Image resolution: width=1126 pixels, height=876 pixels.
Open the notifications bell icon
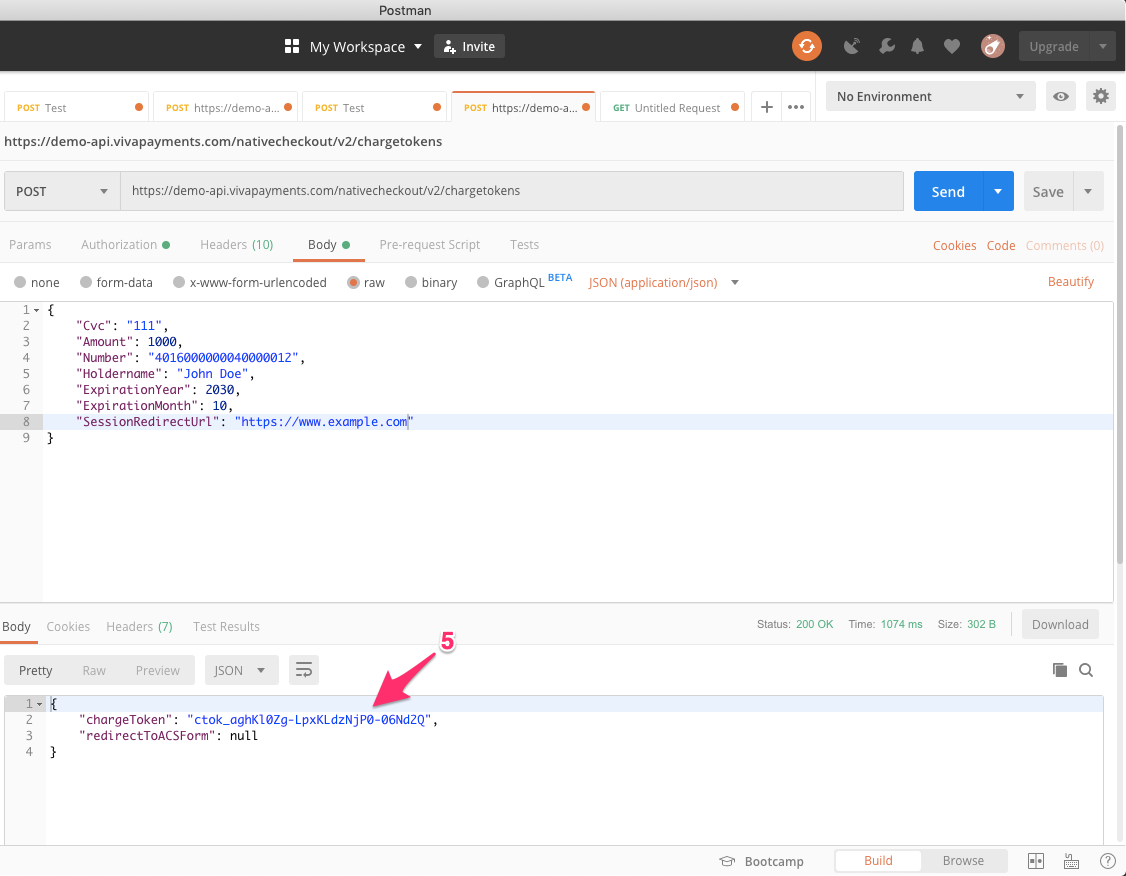coord(917,47)
